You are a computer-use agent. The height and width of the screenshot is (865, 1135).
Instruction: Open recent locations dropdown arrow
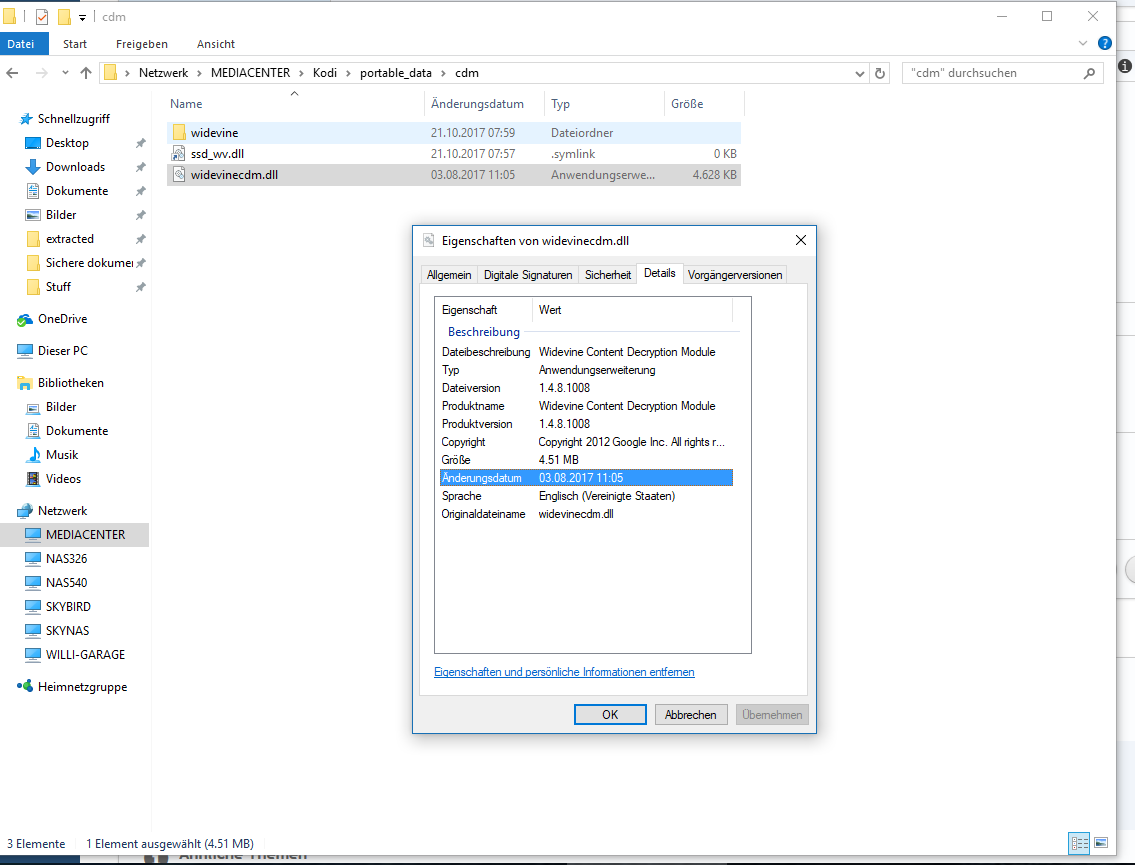tap(65, 73)
